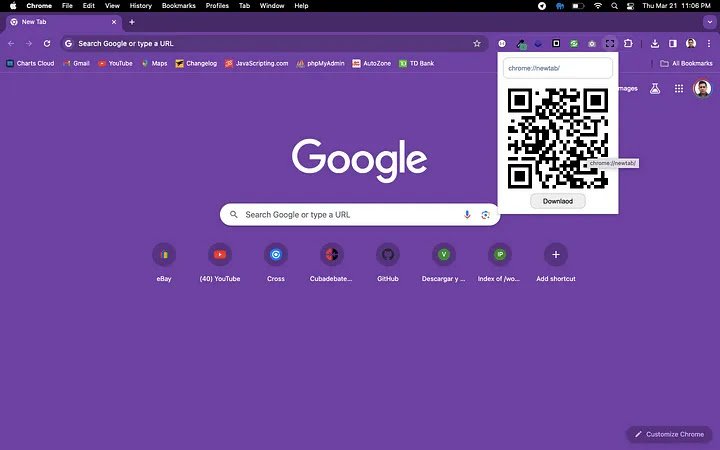
Task: Open the File menu
Action: pyautogui.click(x=68, y=6)
